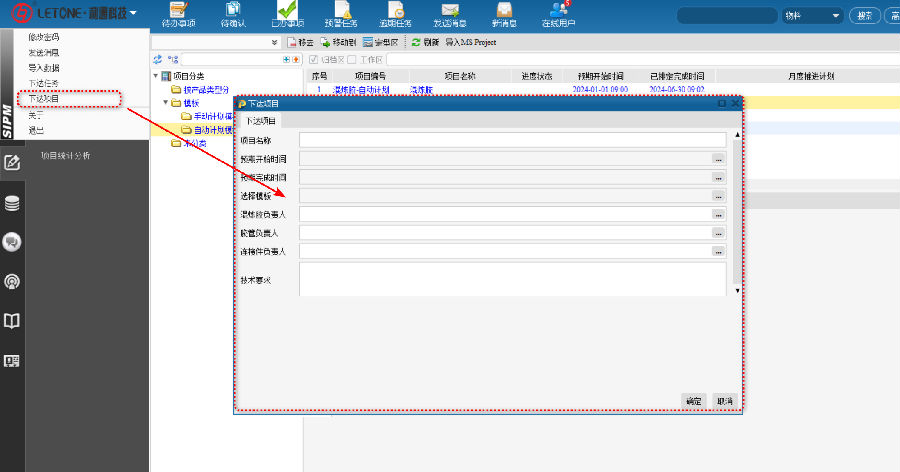Image resolution: width=900 pixels, height=472 pixels.
Task: Open the 预警任务 warning icon
Action: pos(342,14)
